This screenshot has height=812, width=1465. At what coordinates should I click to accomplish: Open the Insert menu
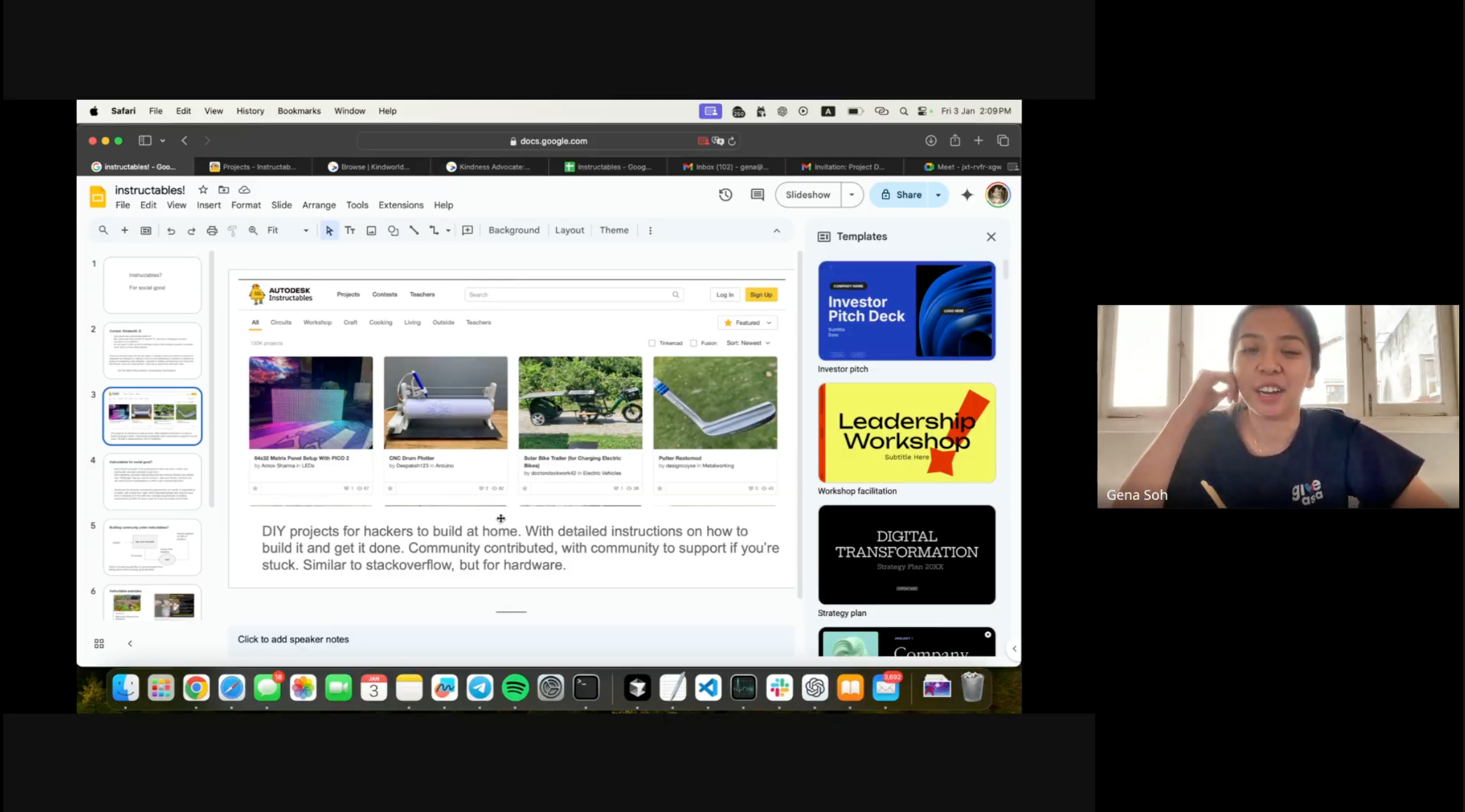(x=209, y=205)
